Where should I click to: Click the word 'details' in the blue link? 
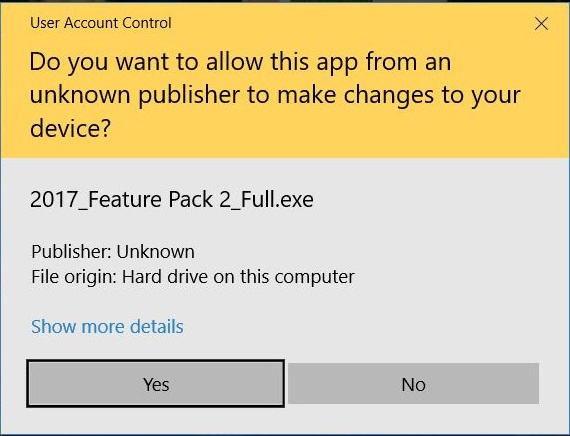click(x=157, y=326)
